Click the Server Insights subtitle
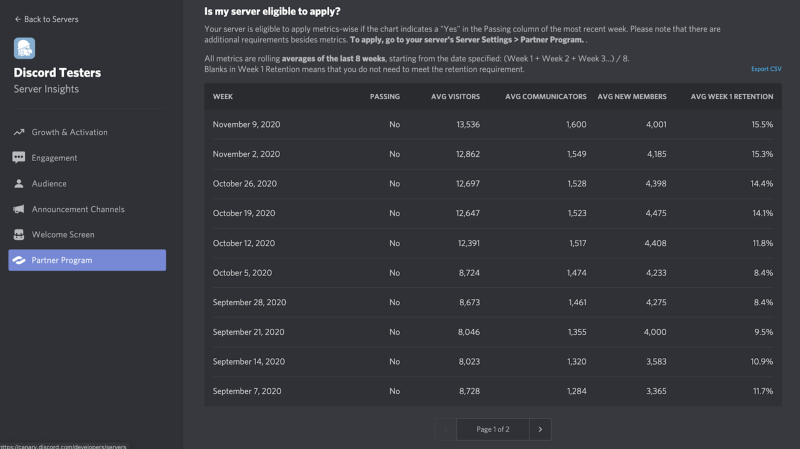Viewport: 800px width, 449px height. tap(46, 89)
